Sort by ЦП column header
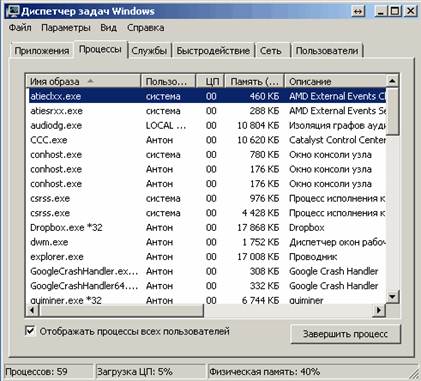The image size is (421, 381). (x=211, y=81)
